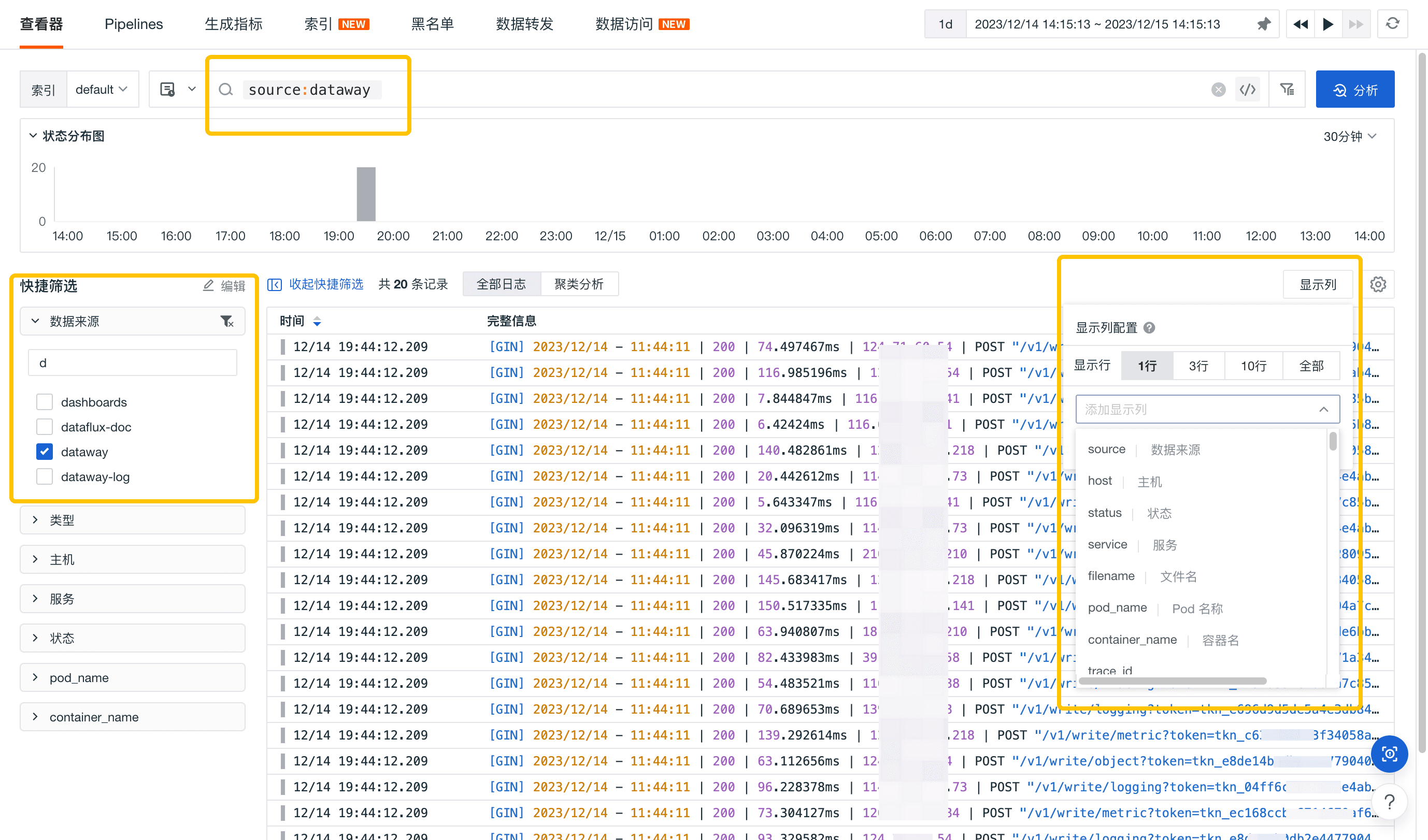Uncheck the dataway checkbox
This screenshot has width=1428, height=840.
[x=44, y=452]
